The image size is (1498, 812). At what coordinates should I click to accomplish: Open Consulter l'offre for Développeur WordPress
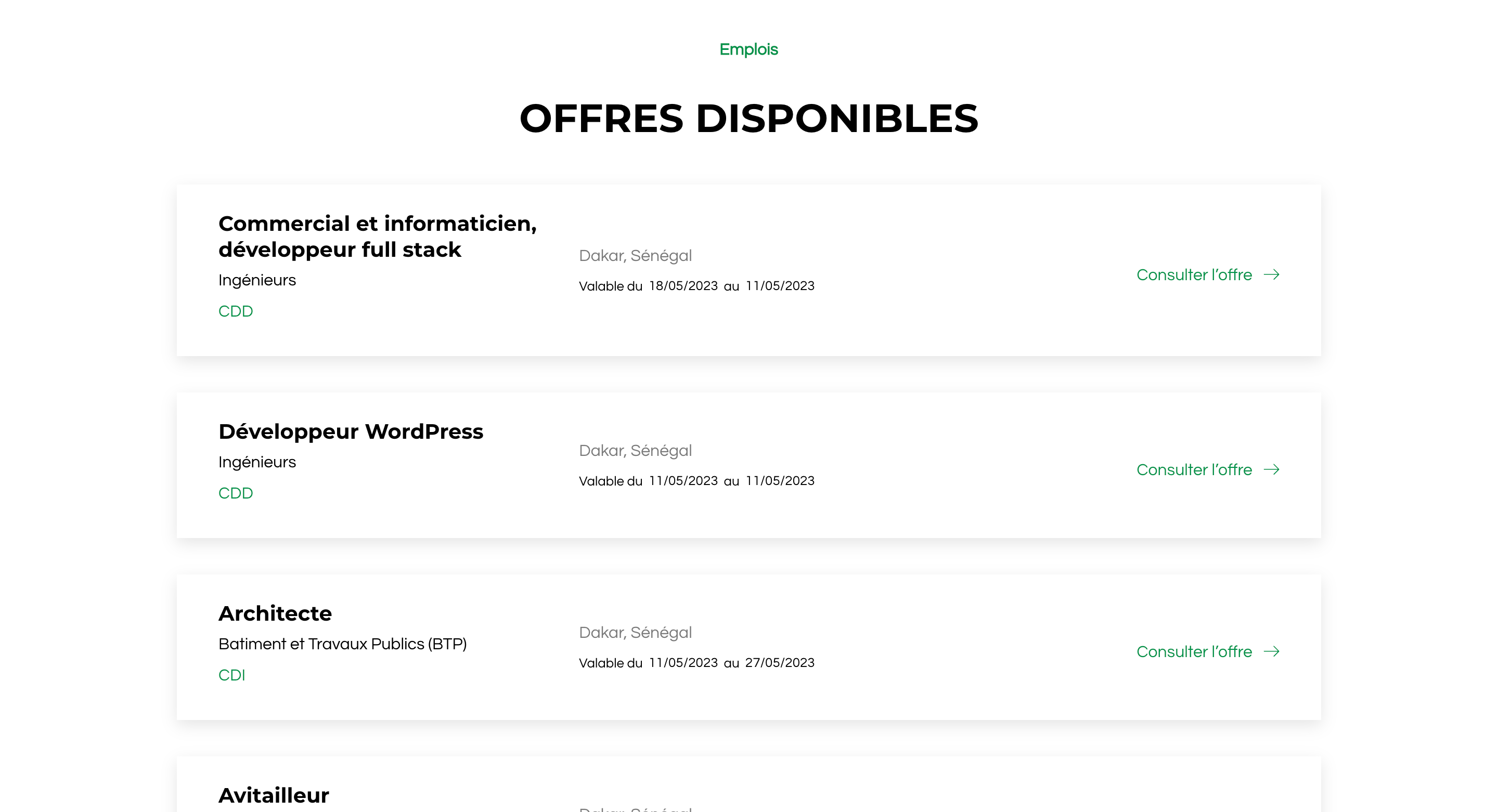(x=1194, y=469)
